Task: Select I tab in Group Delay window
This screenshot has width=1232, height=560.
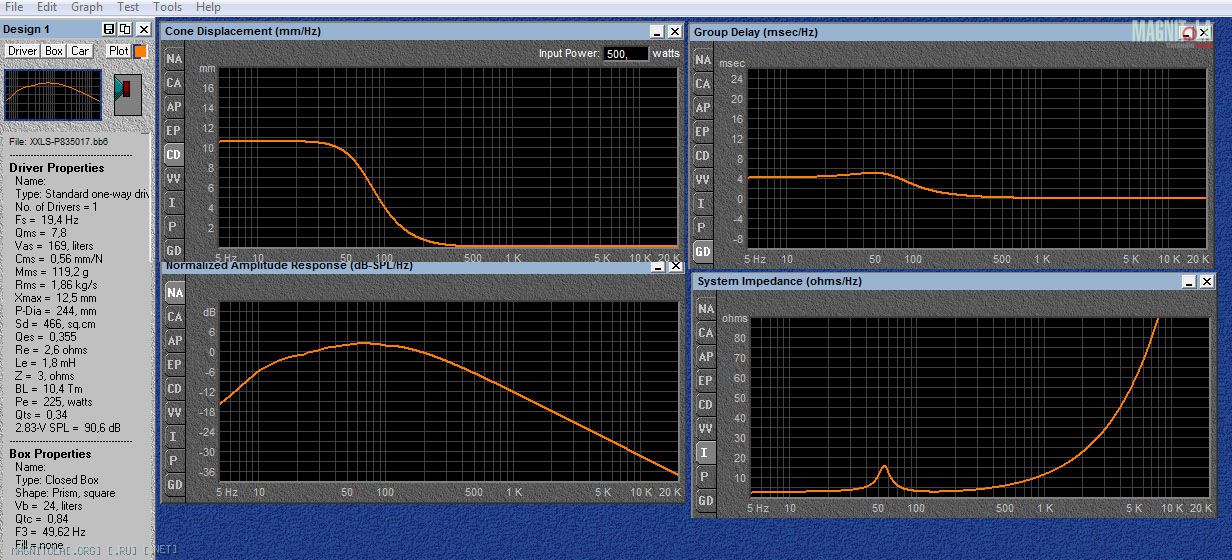Action: (703, 204)
